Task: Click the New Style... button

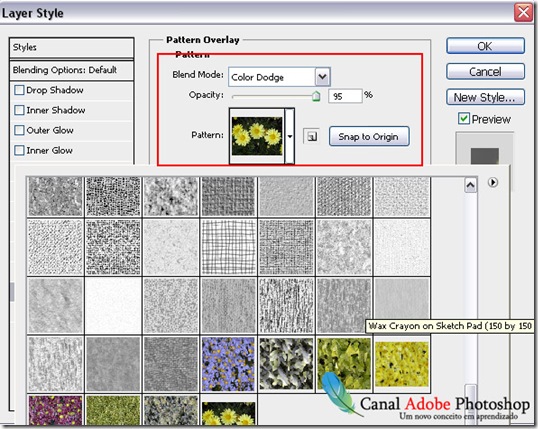Action: 485,97
